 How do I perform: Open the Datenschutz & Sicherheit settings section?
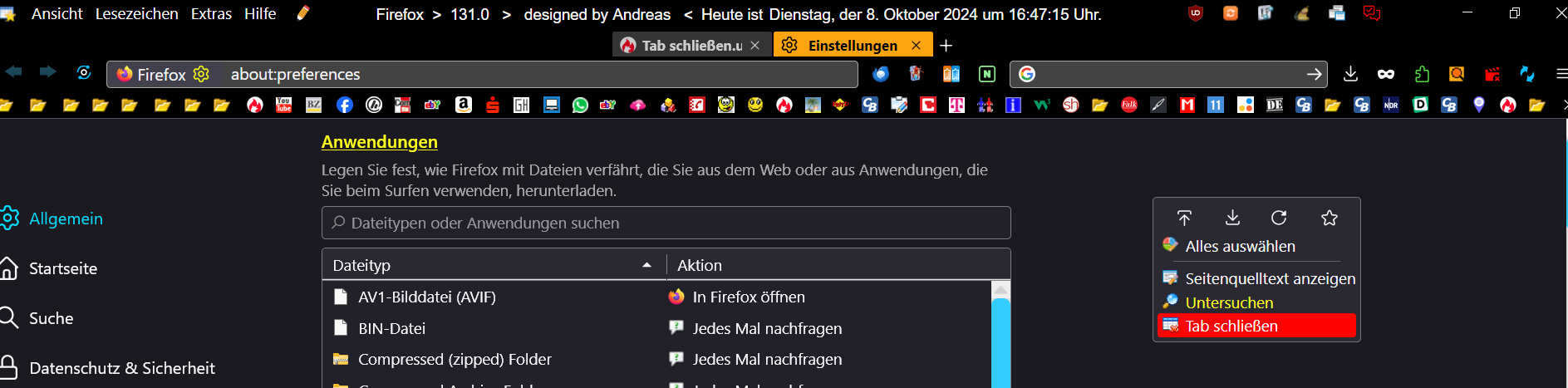[x=121, y=368]
